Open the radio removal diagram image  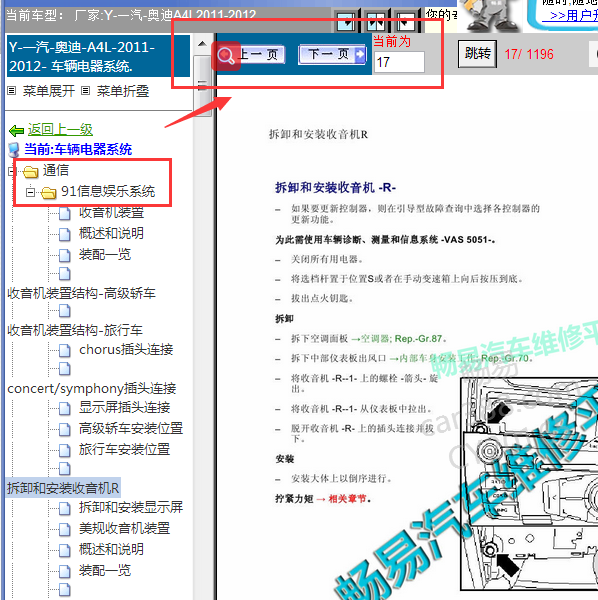point(529,484)
